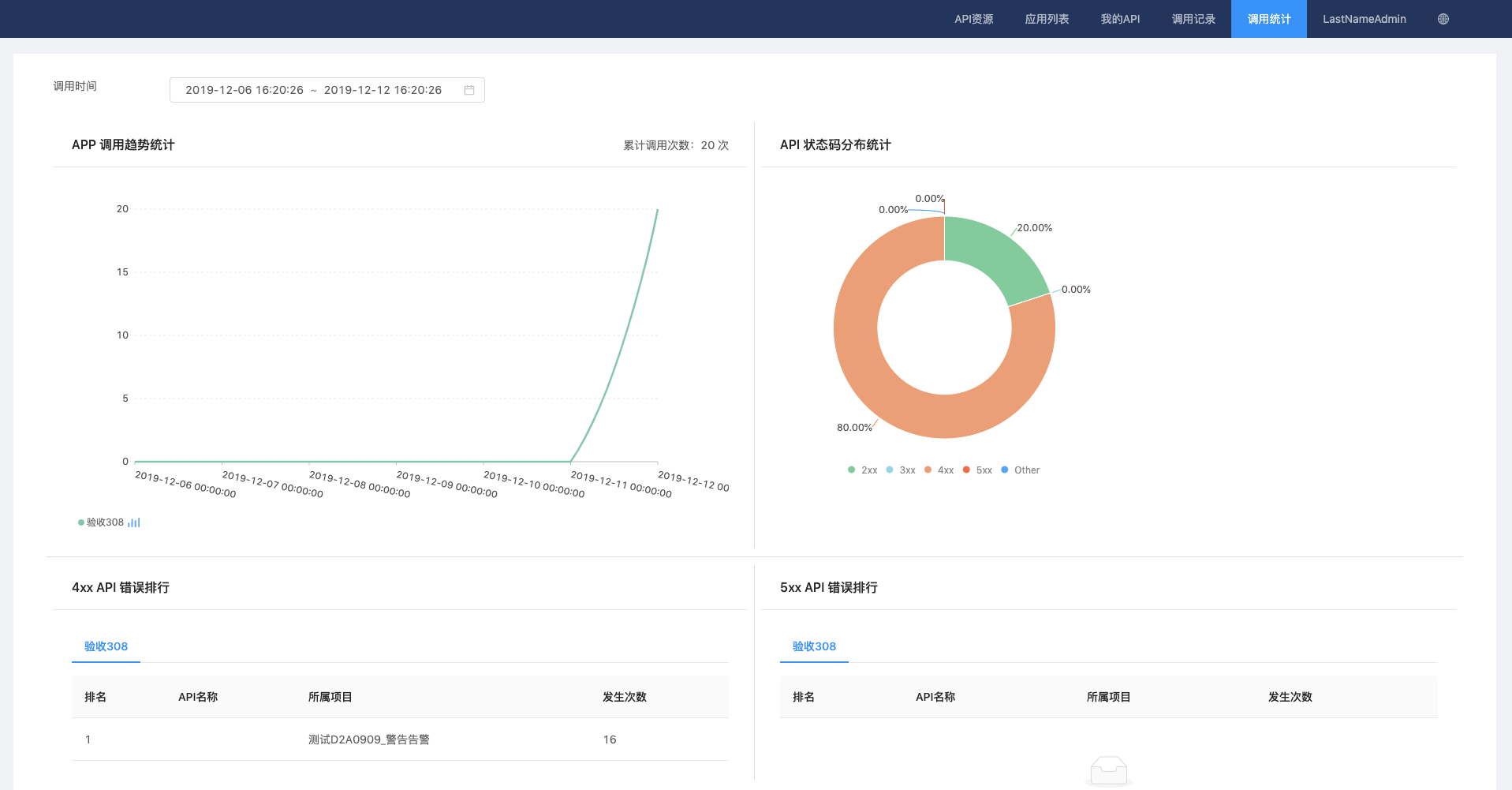
Task: Switch to 调用记录 page
Action: (x=1193, y=19)
